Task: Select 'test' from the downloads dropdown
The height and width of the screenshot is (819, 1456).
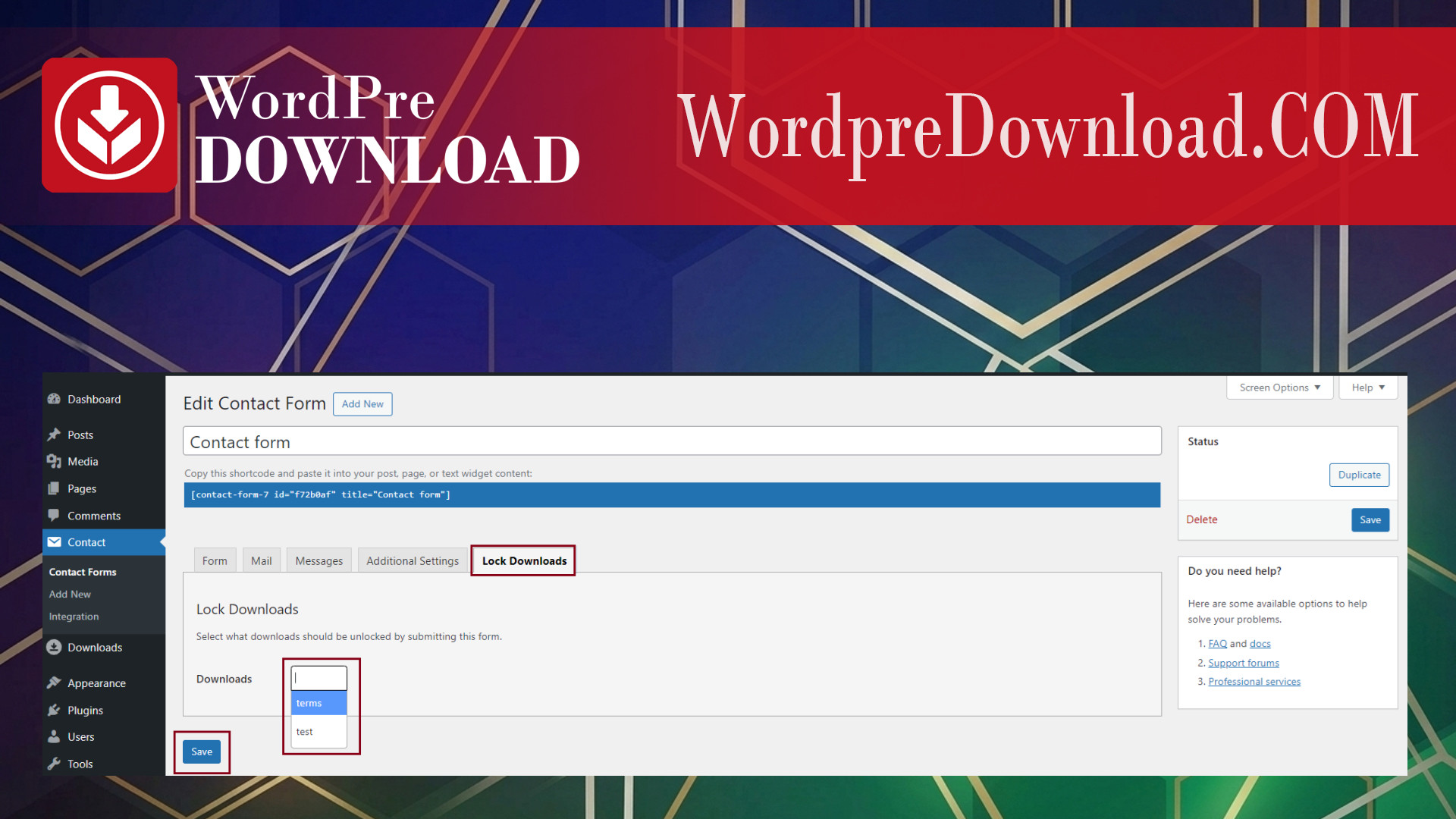Action: tap(319, 732)
